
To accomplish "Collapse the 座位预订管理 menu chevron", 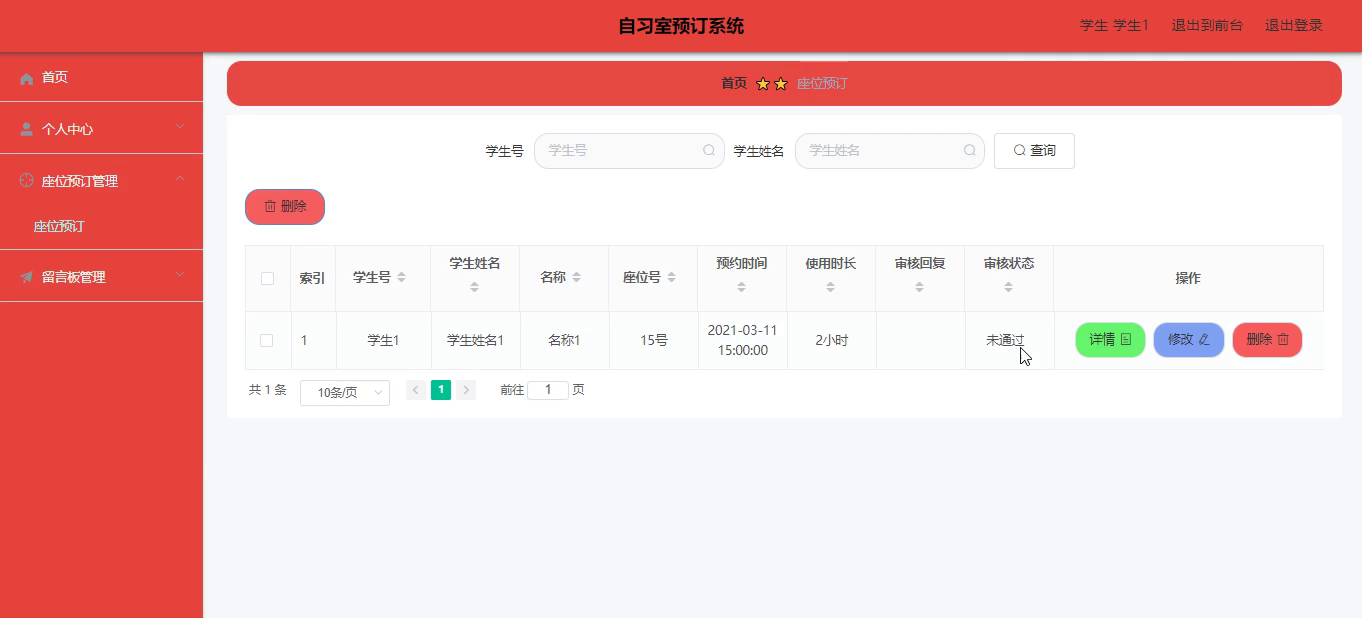I will (180, 178).
